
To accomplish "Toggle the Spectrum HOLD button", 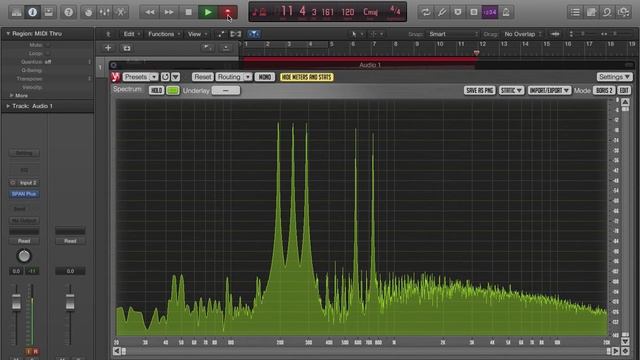I will point(156,90).
